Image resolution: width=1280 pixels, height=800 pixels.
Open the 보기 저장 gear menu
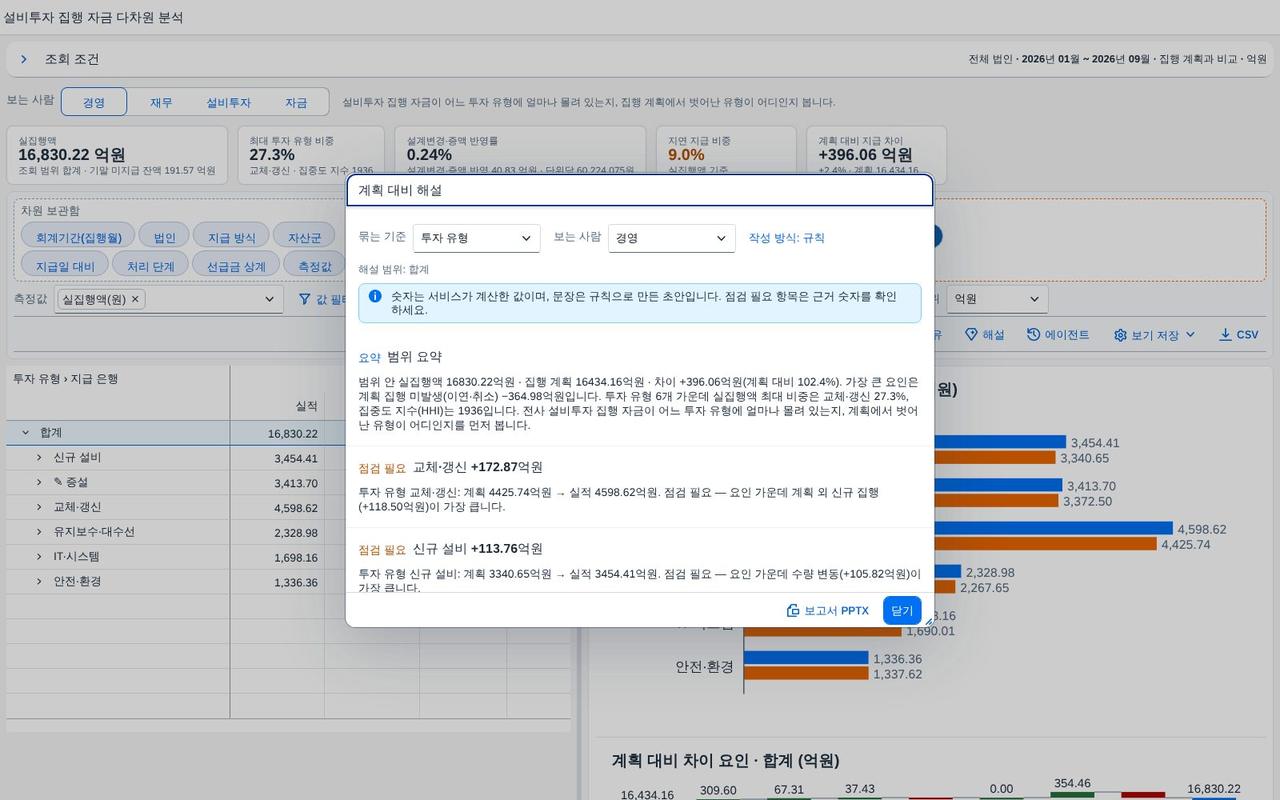tap(1154, 334)
